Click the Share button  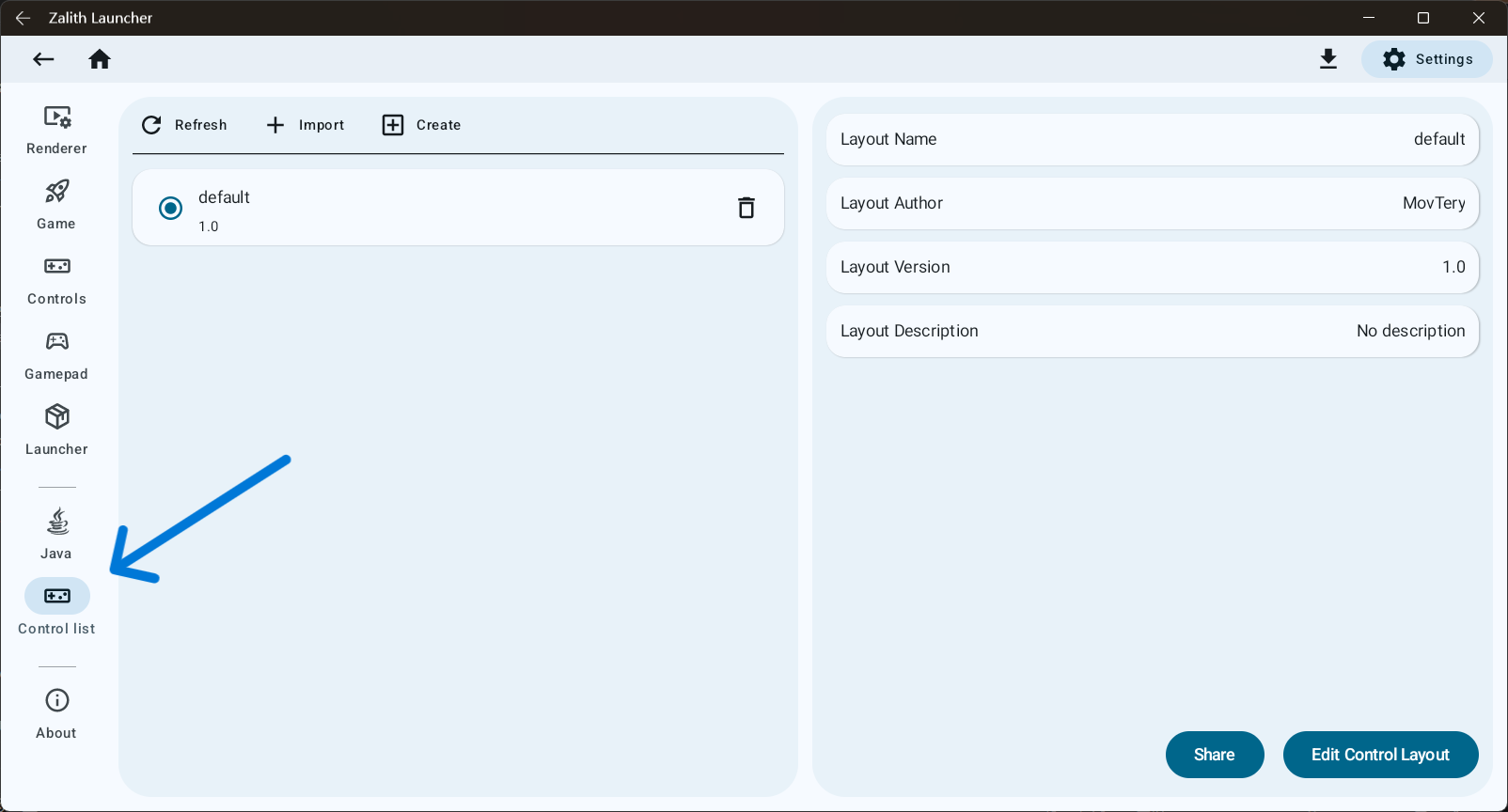[x=1215, y=755]
